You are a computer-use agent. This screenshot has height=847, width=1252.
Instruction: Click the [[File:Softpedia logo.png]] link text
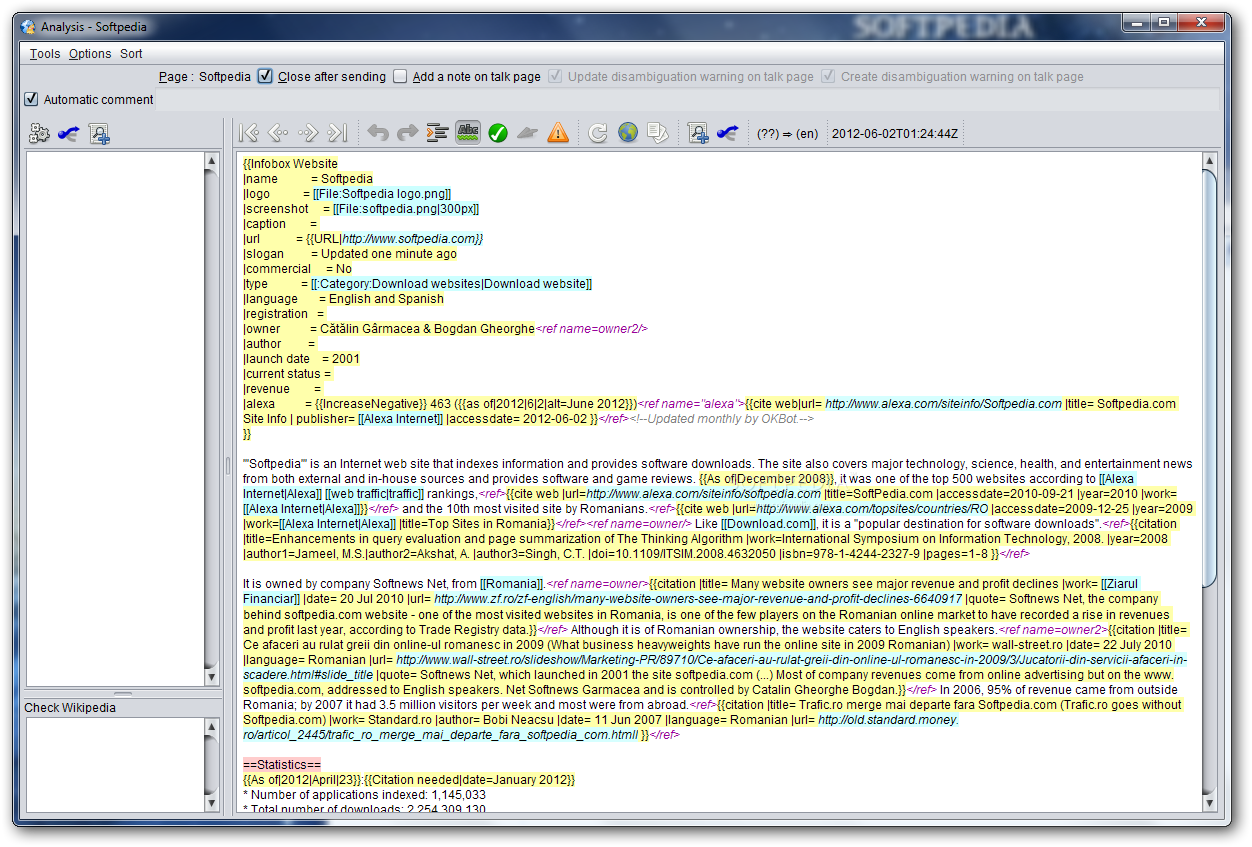381,194
